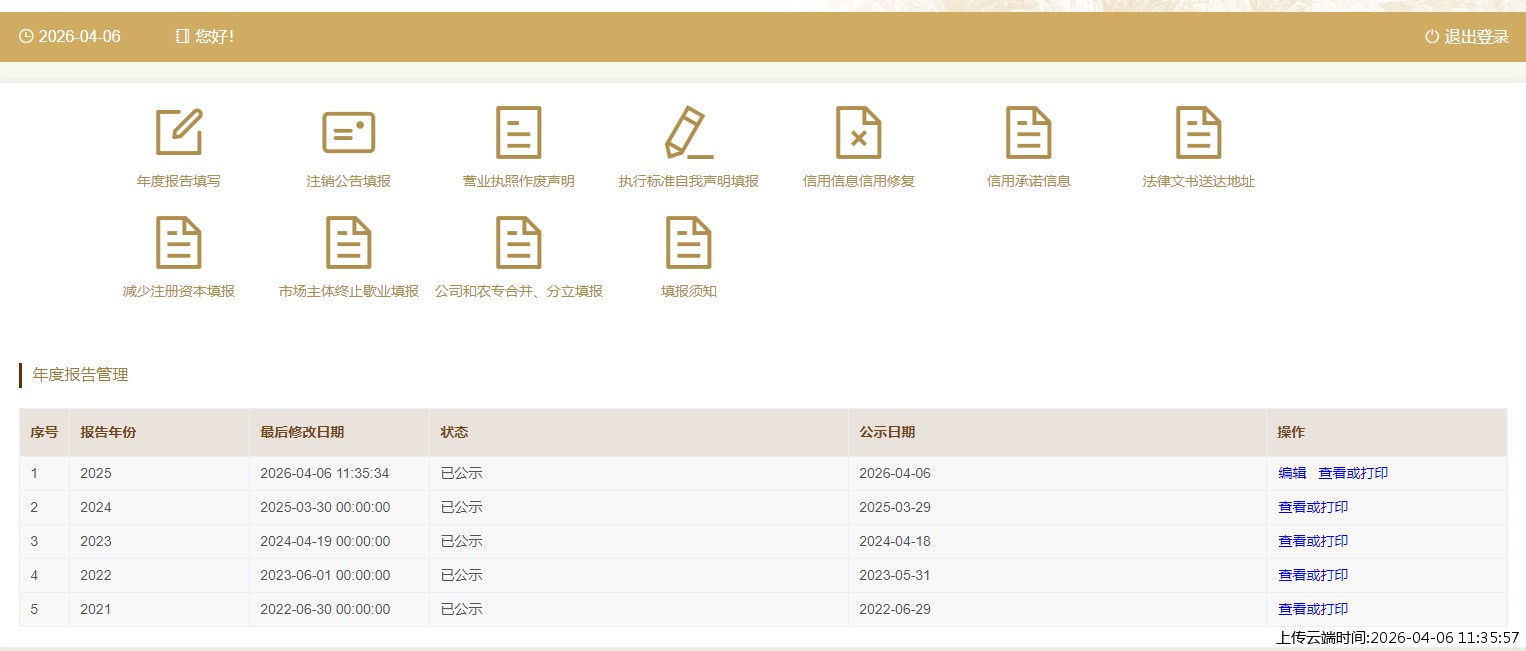Click the 报告年份 column header

(108, 432)
